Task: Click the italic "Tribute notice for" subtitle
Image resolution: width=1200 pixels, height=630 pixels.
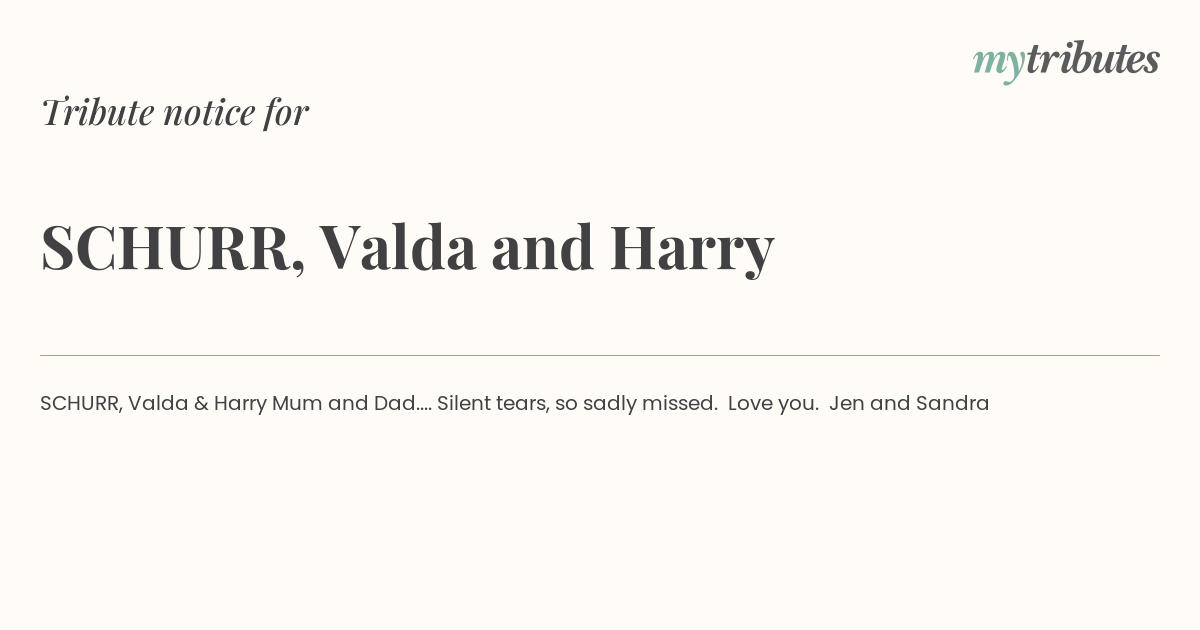Action: [175, 112]
